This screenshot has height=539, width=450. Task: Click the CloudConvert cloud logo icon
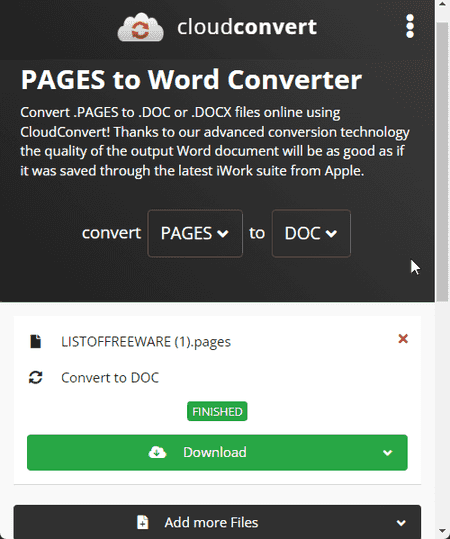(141, 27)
